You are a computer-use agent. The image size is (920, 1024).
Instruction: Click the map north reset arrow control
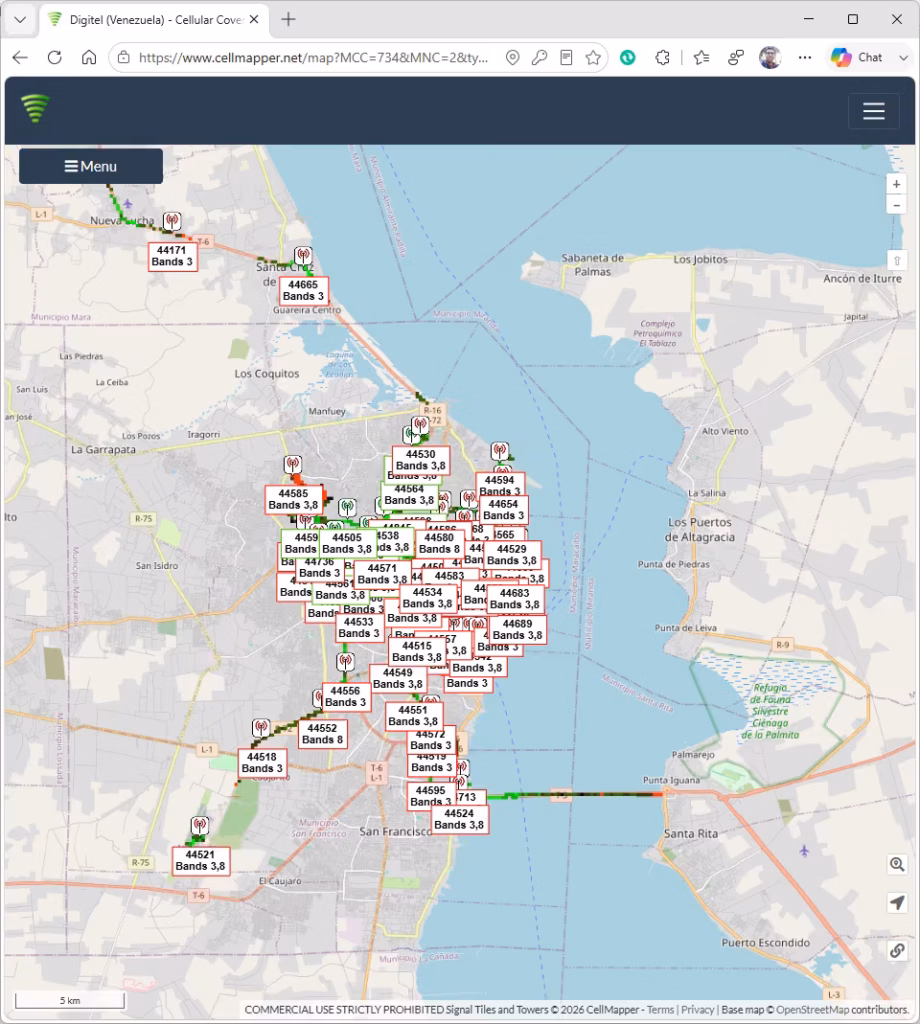[896, 261]
